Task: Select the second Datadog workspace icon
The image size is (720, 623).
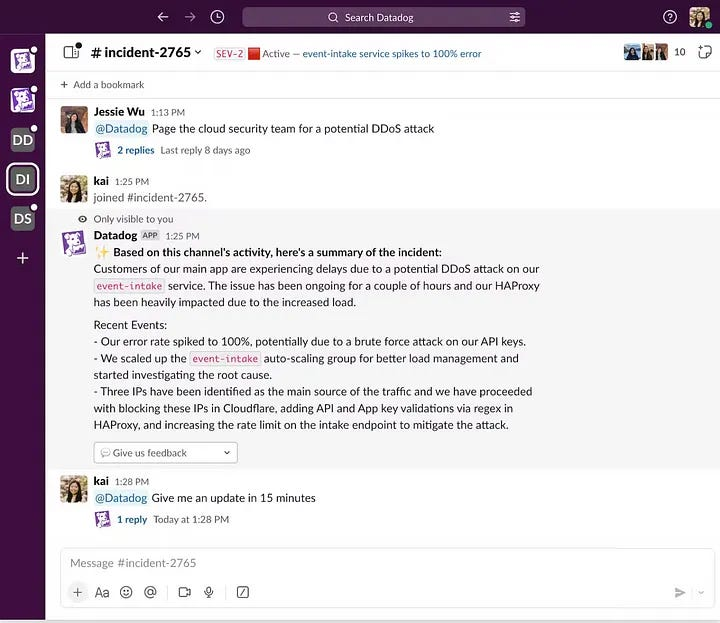Action: [x=22, y=100]
